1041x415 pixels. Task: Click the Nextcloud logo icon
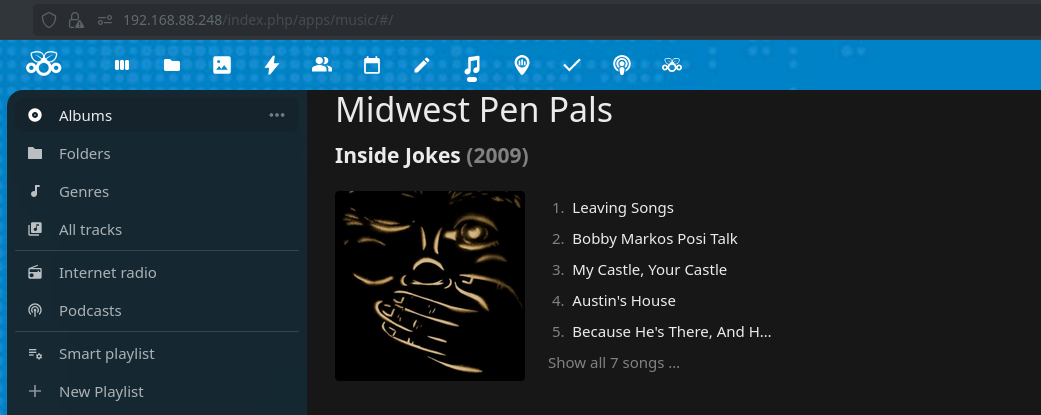[44, 65]
